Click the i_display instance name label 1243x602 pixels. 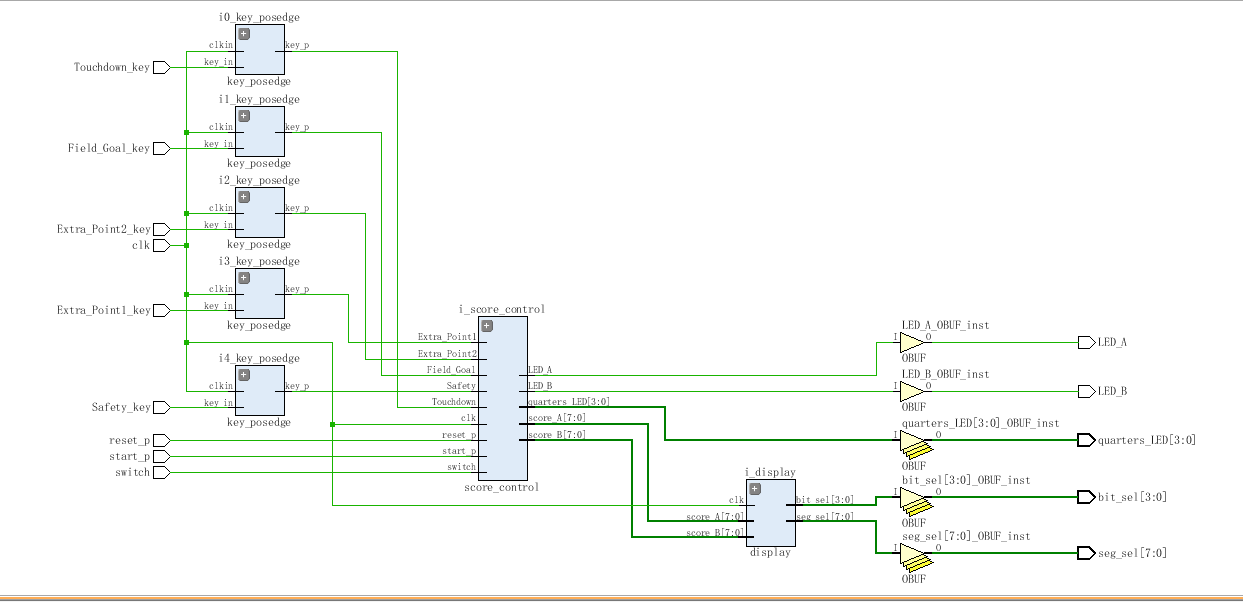tap(770, 472)
